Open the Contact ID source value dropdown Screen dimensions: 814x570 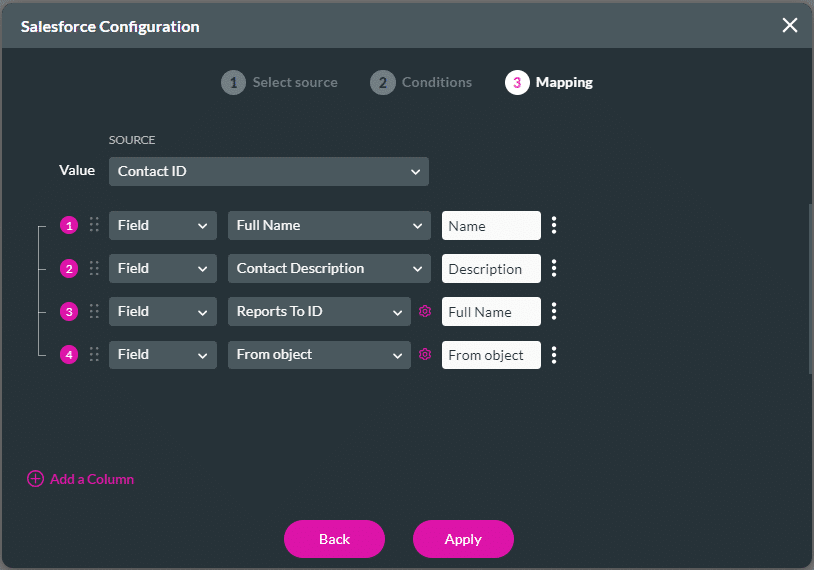269,171
